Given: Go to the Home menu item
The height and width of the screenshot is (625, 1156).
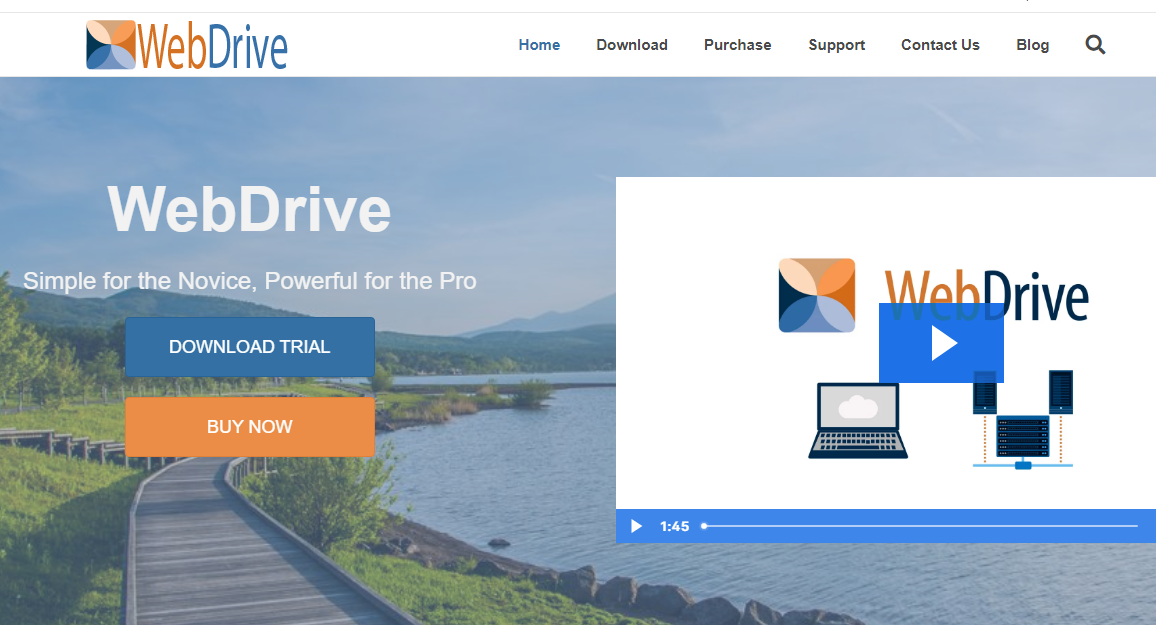Looking at the screenshot, I should click(x=539, y=45).
